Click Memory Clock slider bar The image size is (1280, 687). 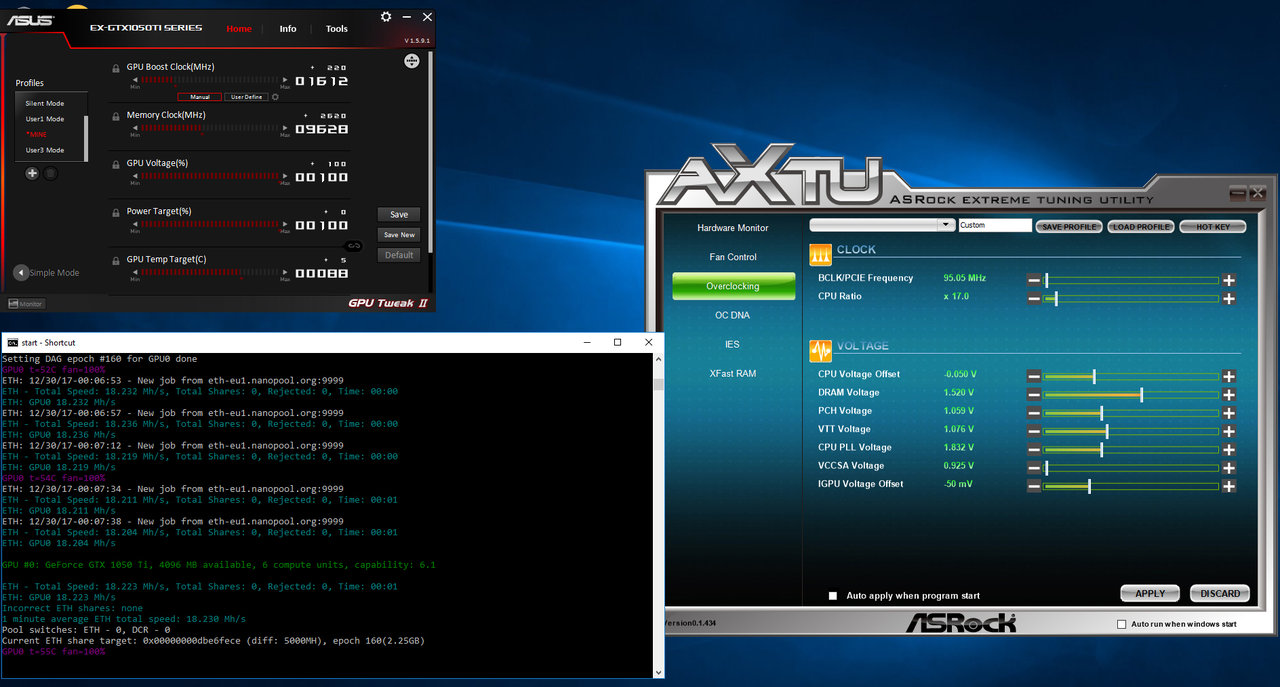pyautogui.click(x=211, y=128)
